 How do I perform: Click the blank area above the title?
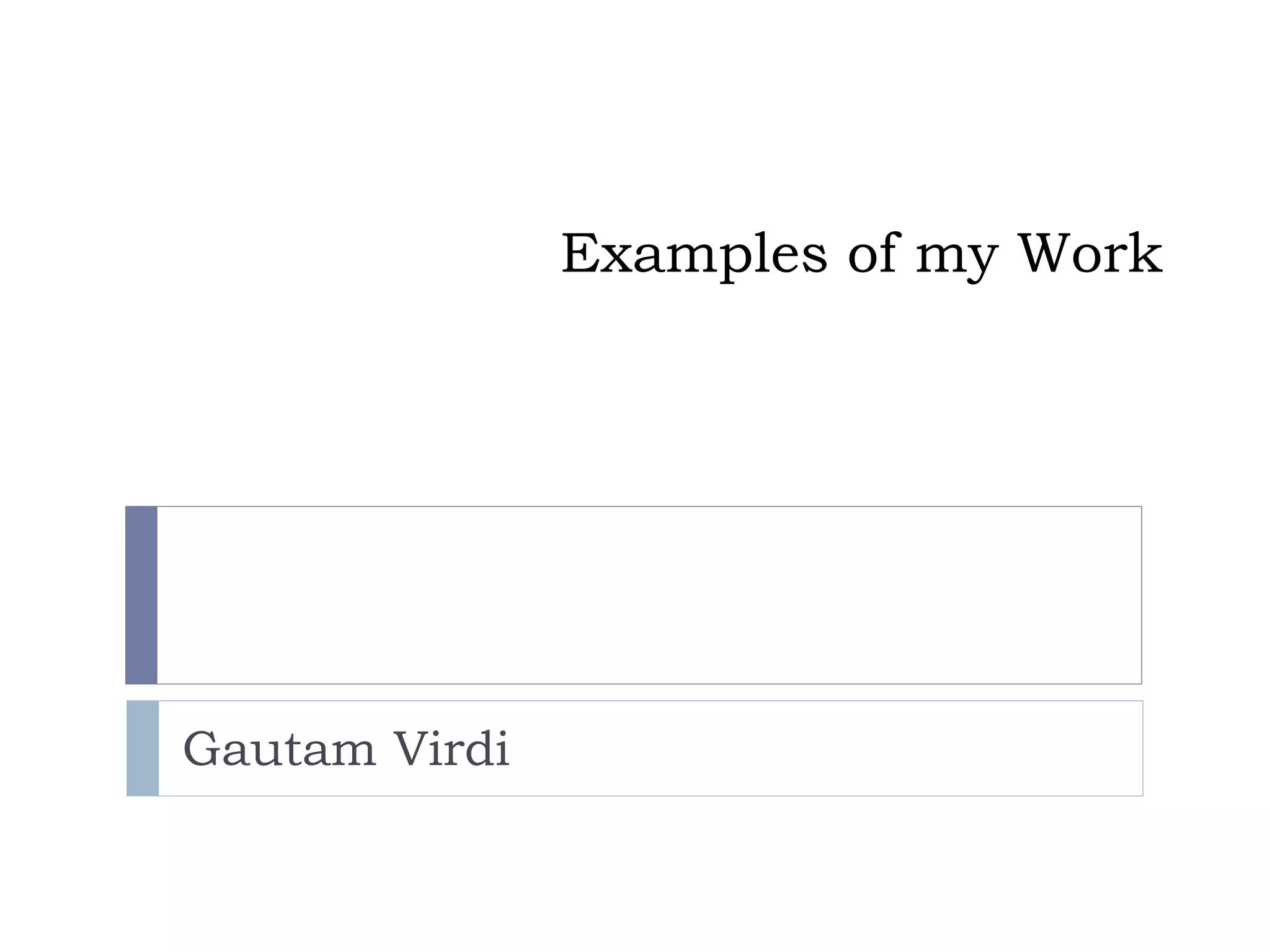pyautogui.click(x=635, y=112)
